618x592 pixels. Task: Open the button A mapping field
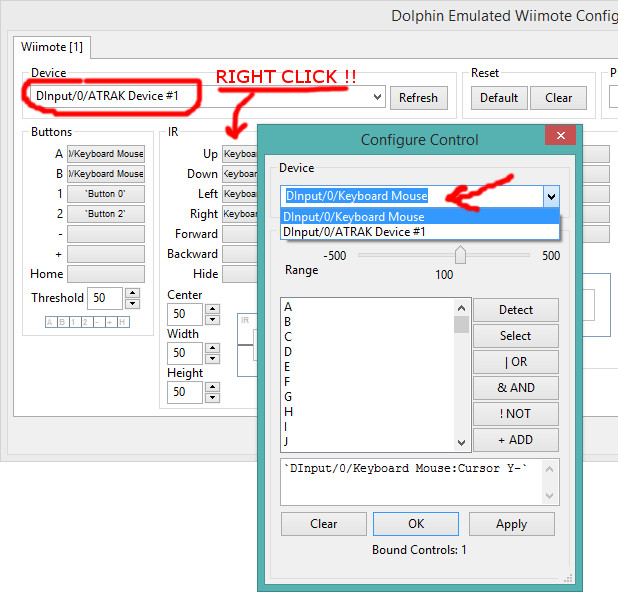106,154
